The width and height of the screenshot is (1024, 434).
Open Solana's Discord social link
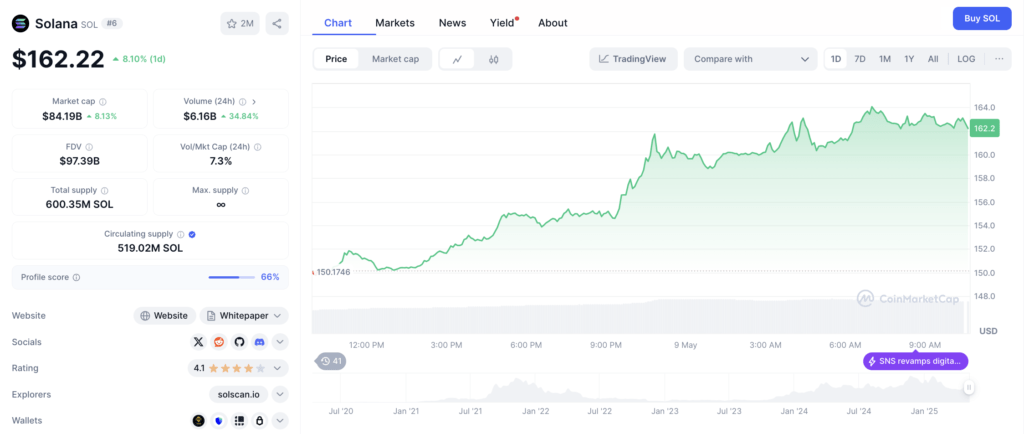(x=259, y=341)
